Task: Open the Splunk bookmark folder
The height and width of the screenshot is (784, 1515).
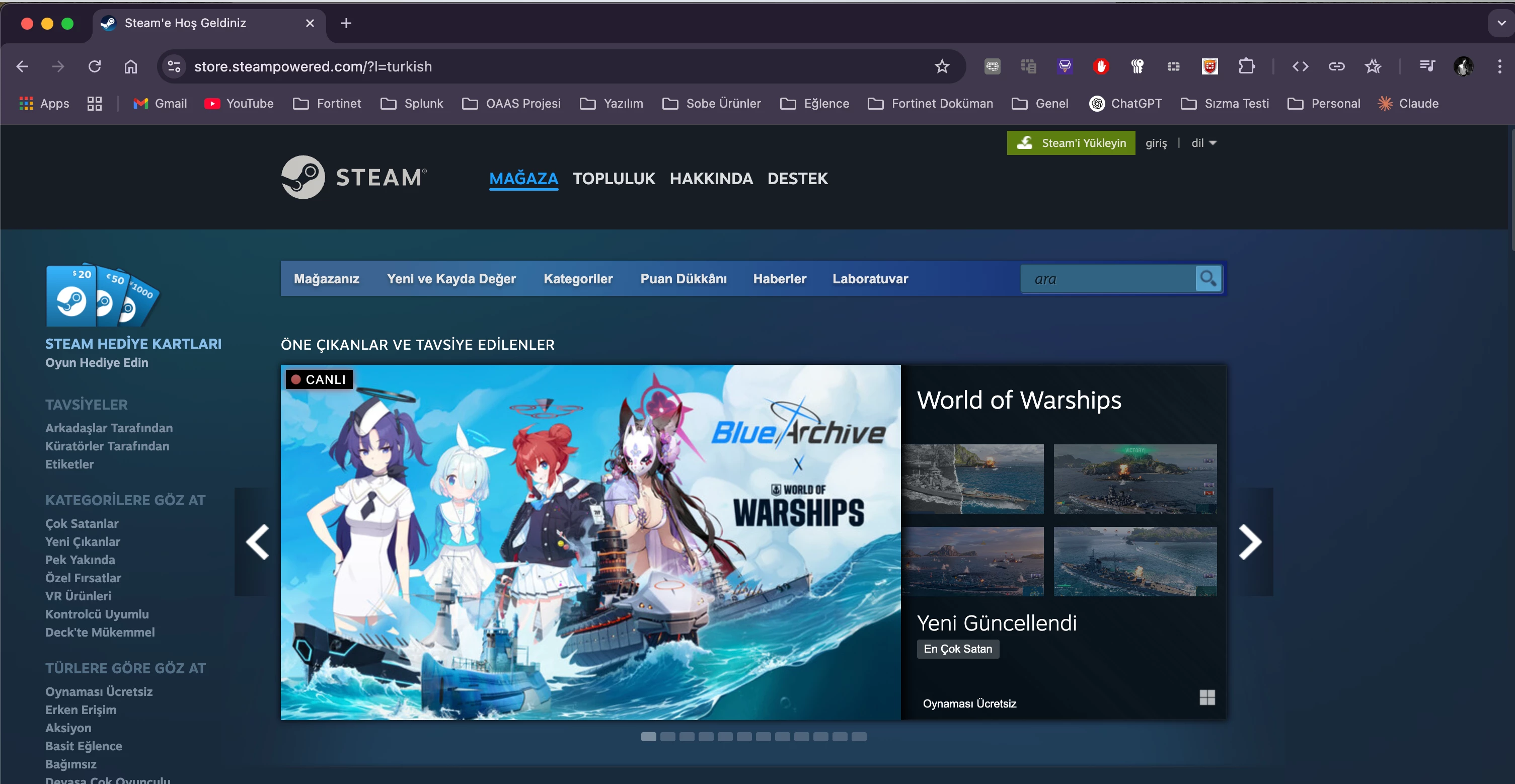Action: tap(412, 104)
